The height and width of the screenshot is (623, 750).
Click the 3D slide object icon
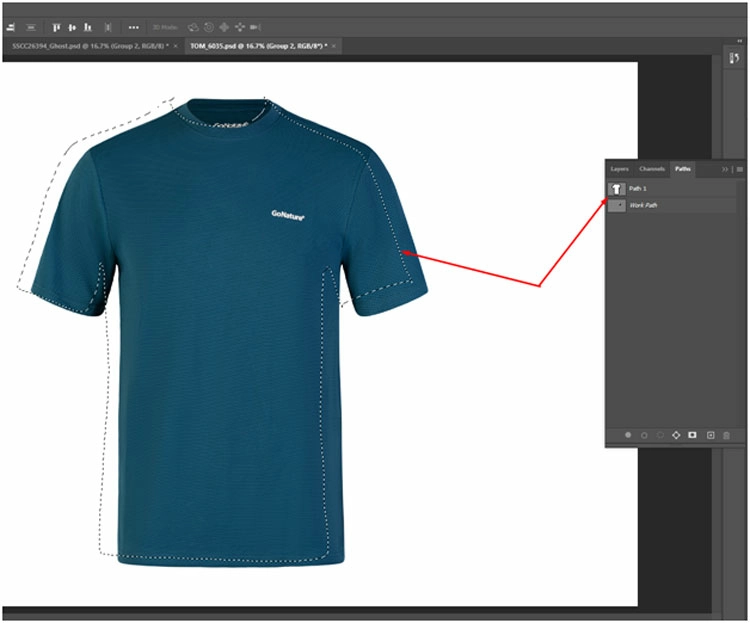coord(240,27)
